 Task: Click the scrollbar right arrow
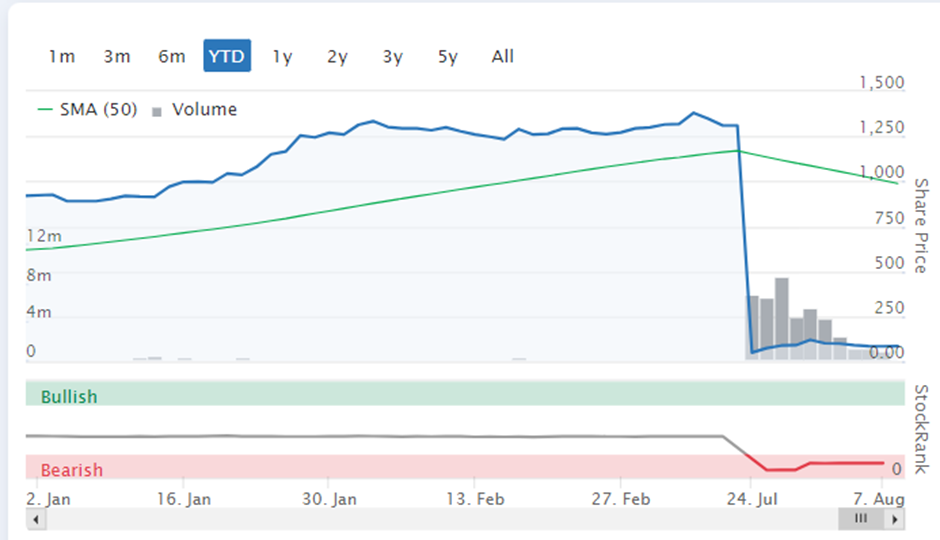click(894, 519)
